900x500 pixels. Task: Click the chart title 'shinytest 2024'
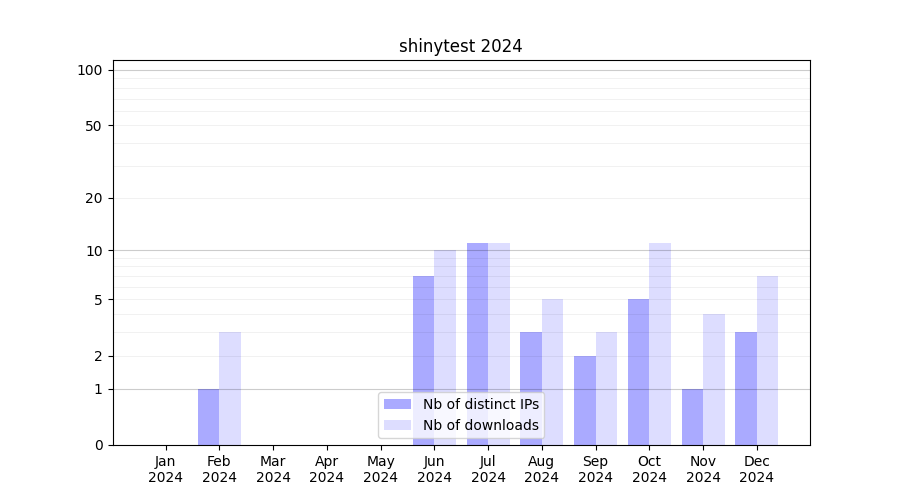(460, 46)
